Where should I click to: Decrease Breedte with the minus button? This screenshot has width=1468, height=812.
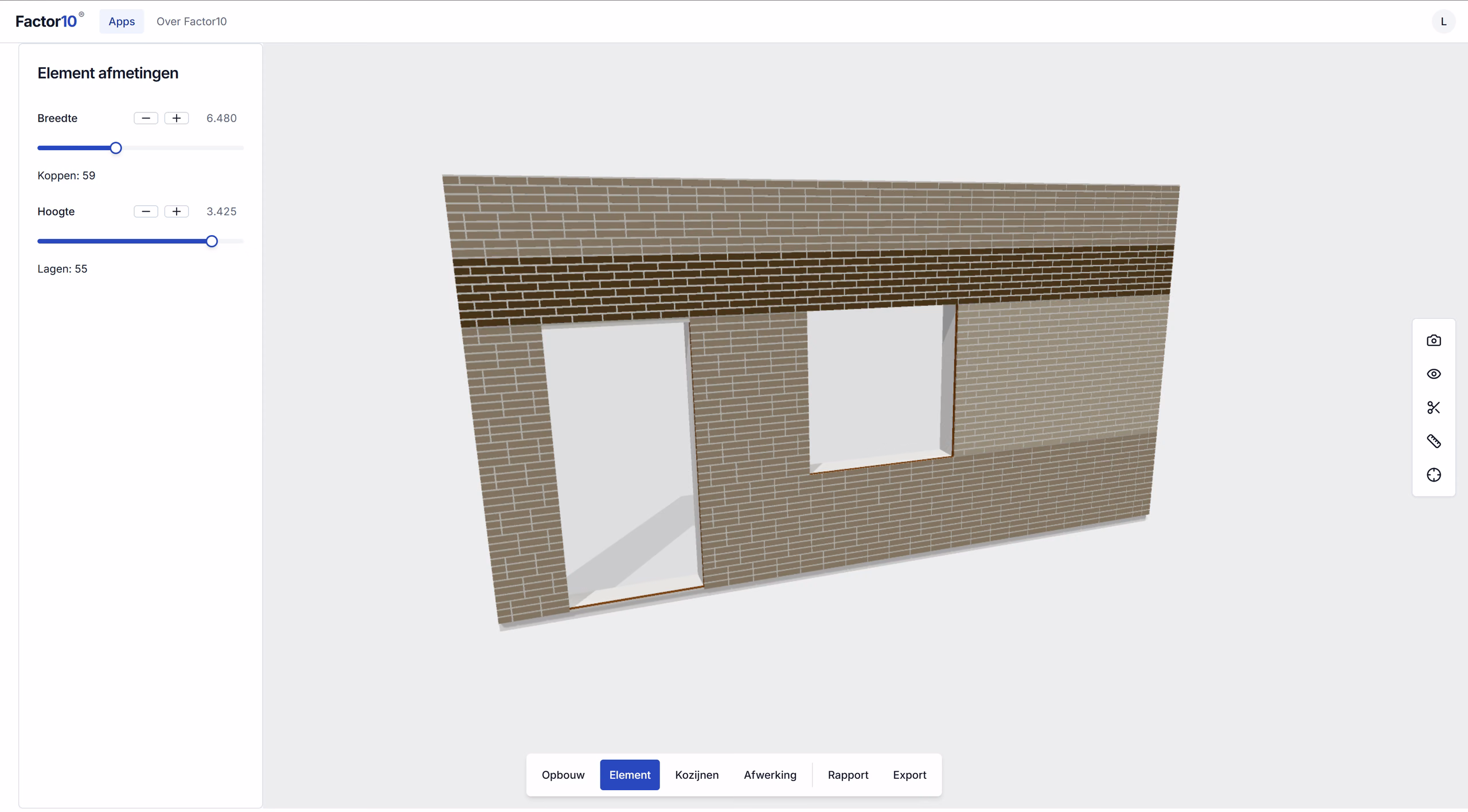click(146, 118)
